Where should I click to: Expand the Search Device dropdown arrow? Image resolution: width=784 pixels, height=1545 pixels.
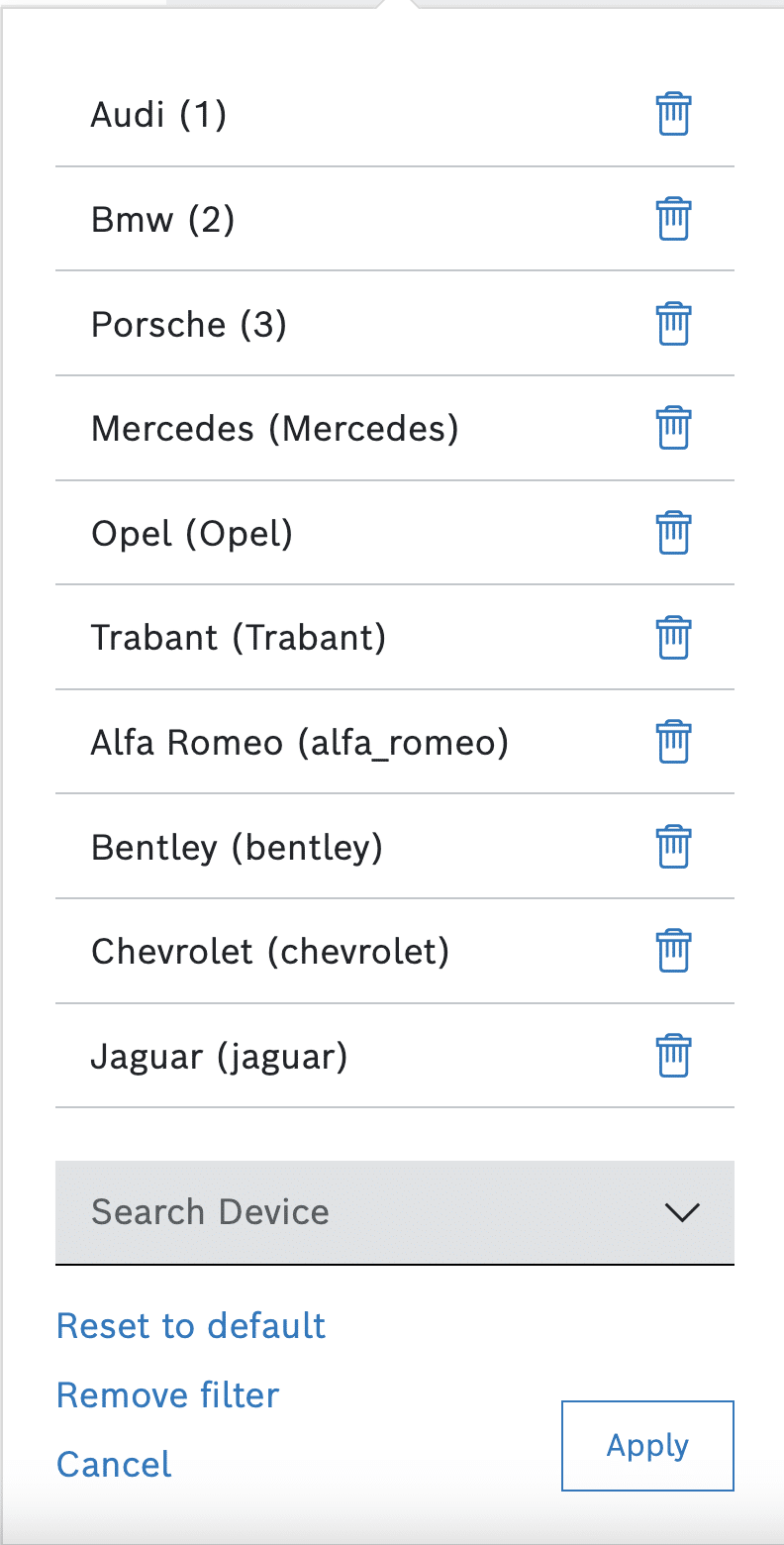click(x=683, y=1212)
